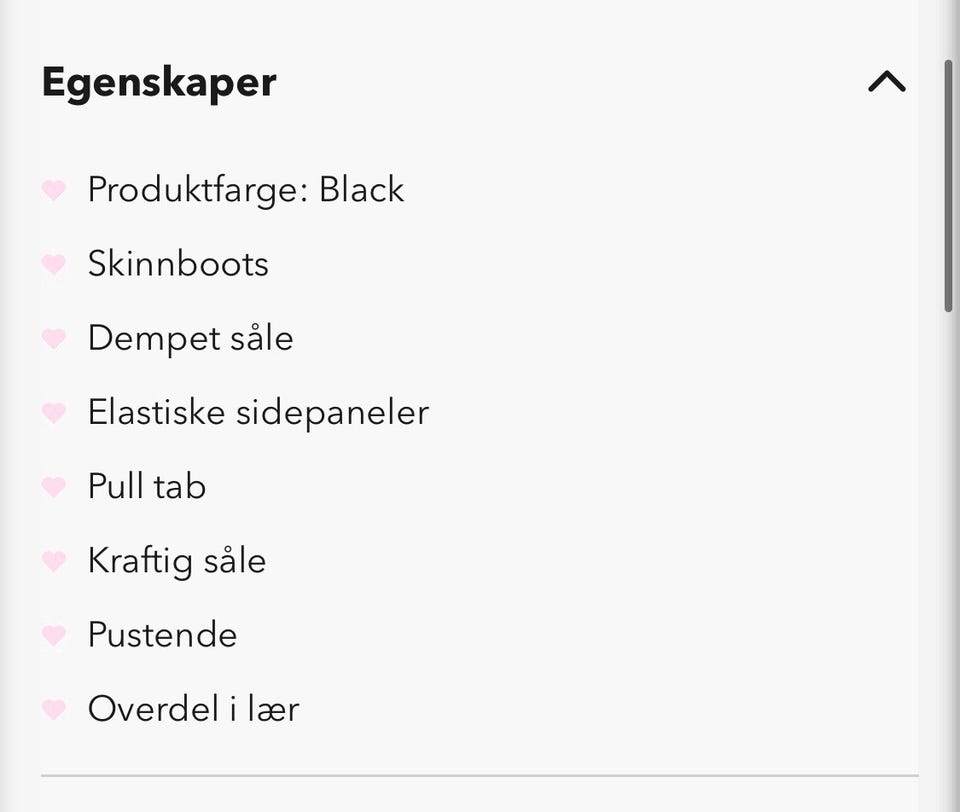The width and height of the screenshot is (960, 812).
Task: Click heart bullet next to Dempet såle
Action: pos(54,339)
